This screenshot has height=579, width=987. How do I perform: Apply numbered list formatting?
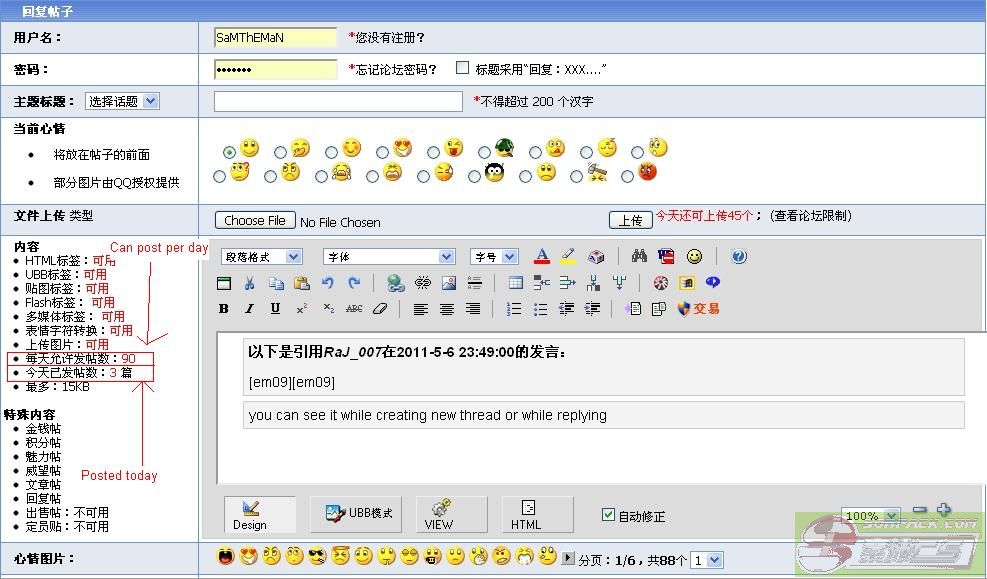(x=514, y=309)
